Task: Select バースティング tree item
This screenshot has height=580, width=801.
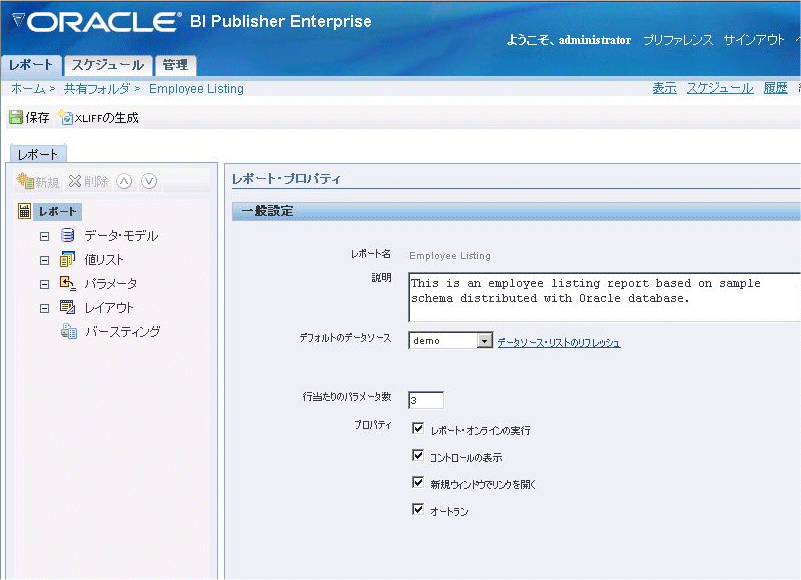Action: pos(123,332)
